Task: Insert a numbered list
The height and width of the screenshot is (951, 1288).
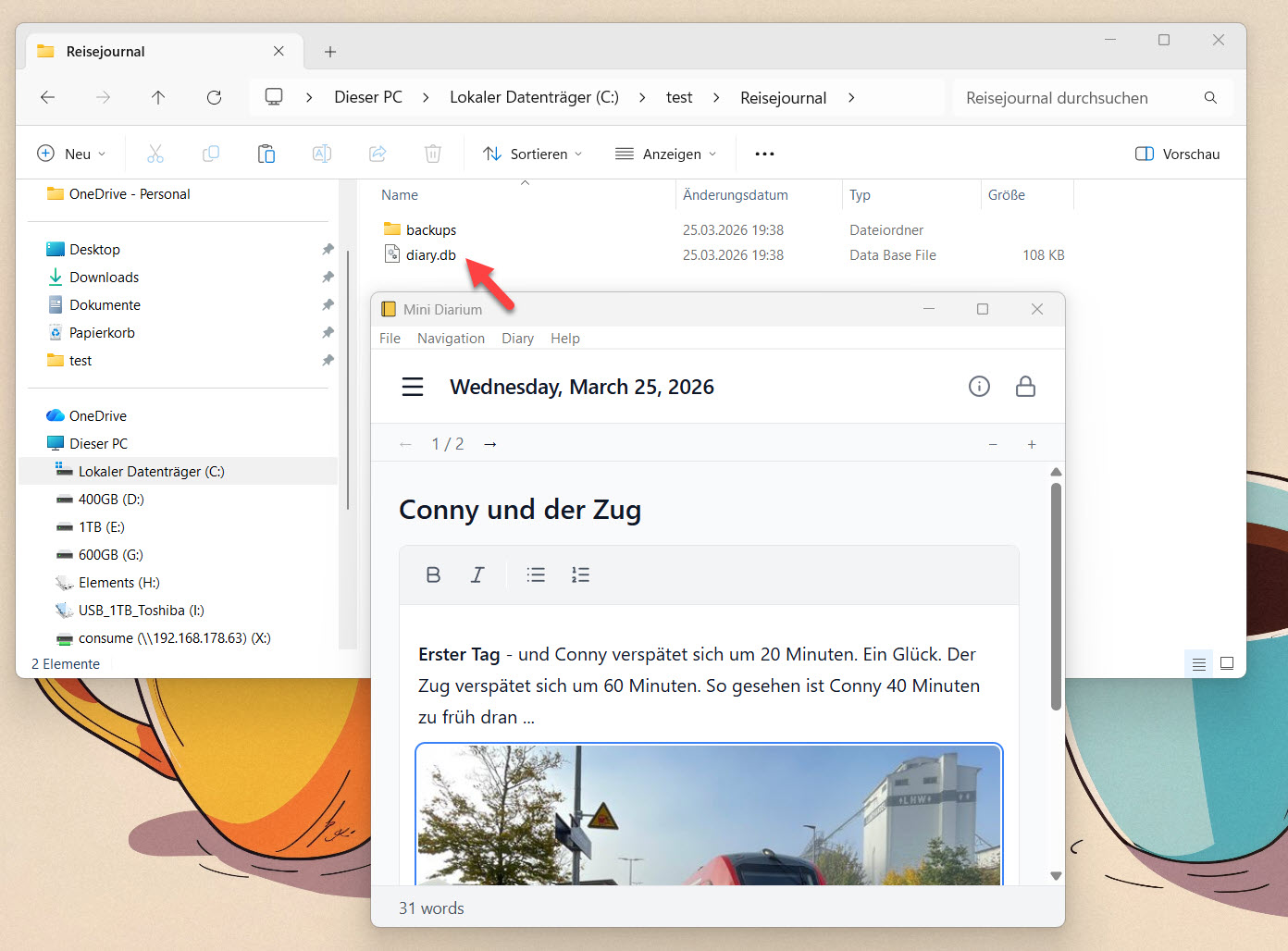Action: pyautogui.click(x=580, y=574)
